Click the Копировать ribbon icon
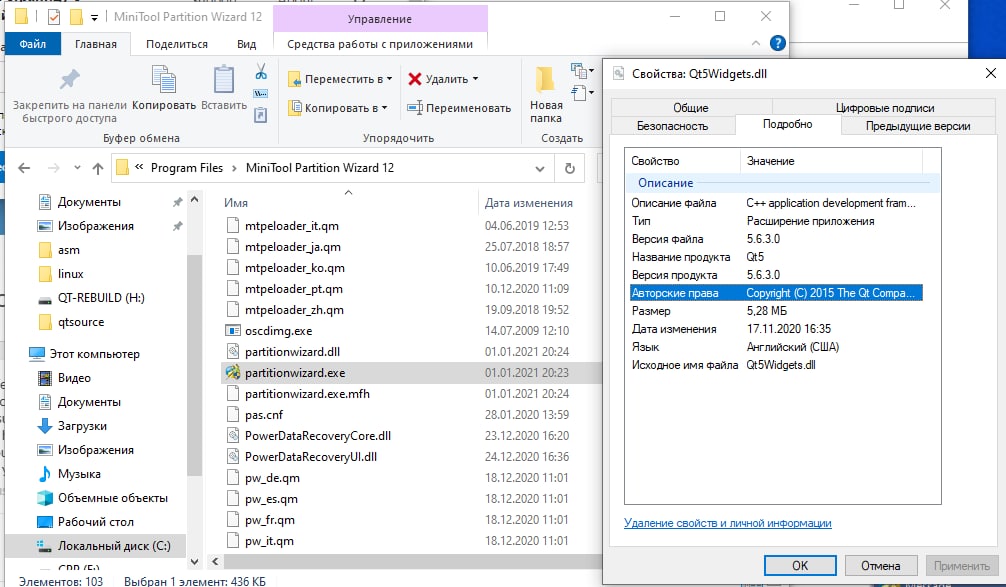The width and height of the screenshot is (1006, 587). [164, 80]
